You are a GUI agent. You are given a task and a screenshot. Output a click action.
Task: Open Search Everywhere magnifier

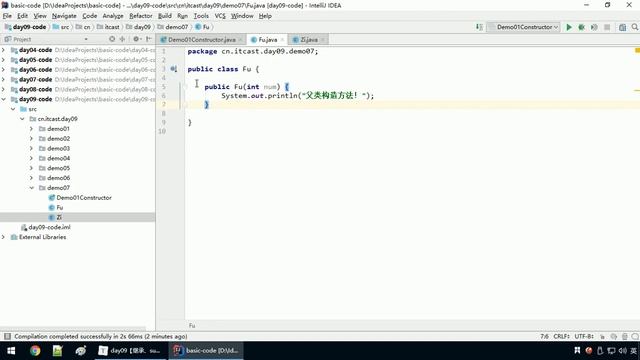click(635, 27)
